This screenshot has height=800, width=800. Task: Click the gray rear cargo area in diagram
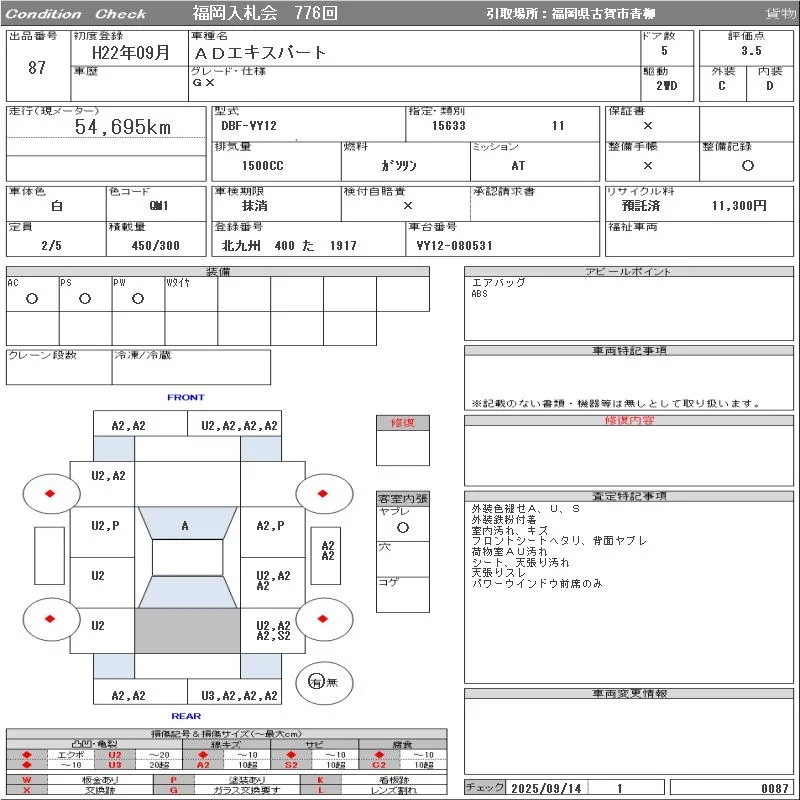(x=186, y=632)
